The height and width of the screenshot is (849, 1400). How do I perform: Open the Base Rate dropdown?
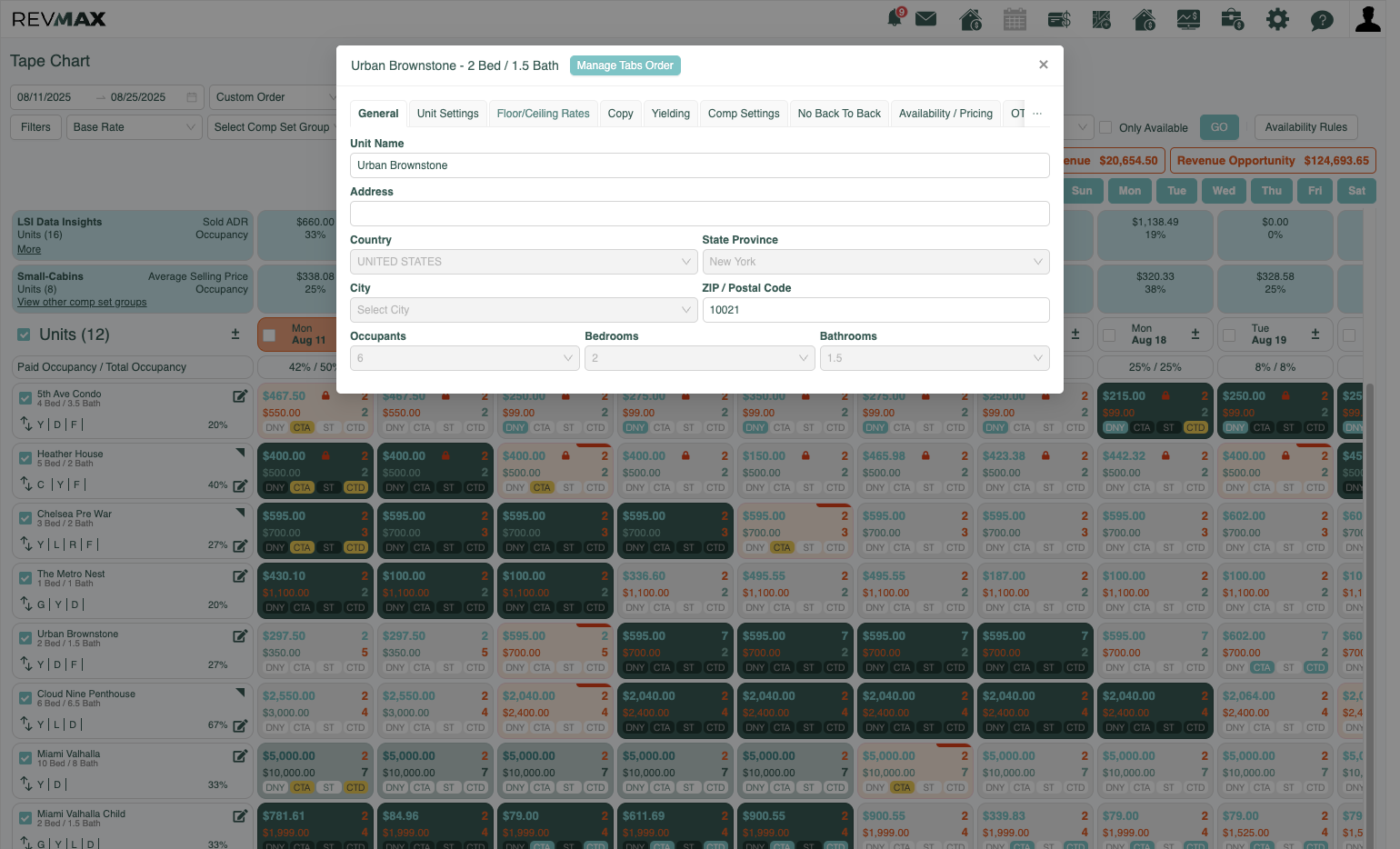click(x=135, y=127)
